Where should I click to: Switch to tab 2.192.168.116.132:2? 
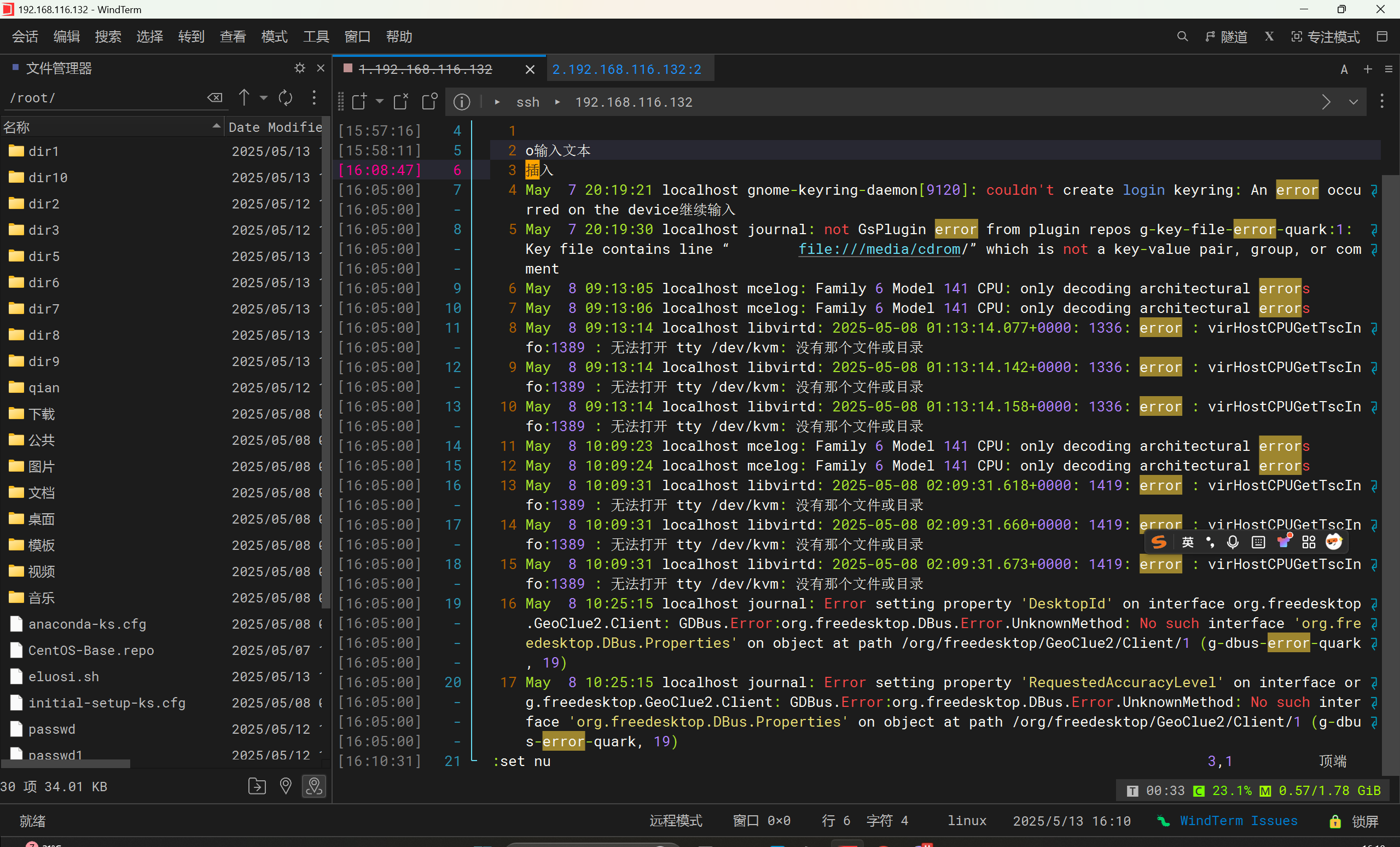626,69
